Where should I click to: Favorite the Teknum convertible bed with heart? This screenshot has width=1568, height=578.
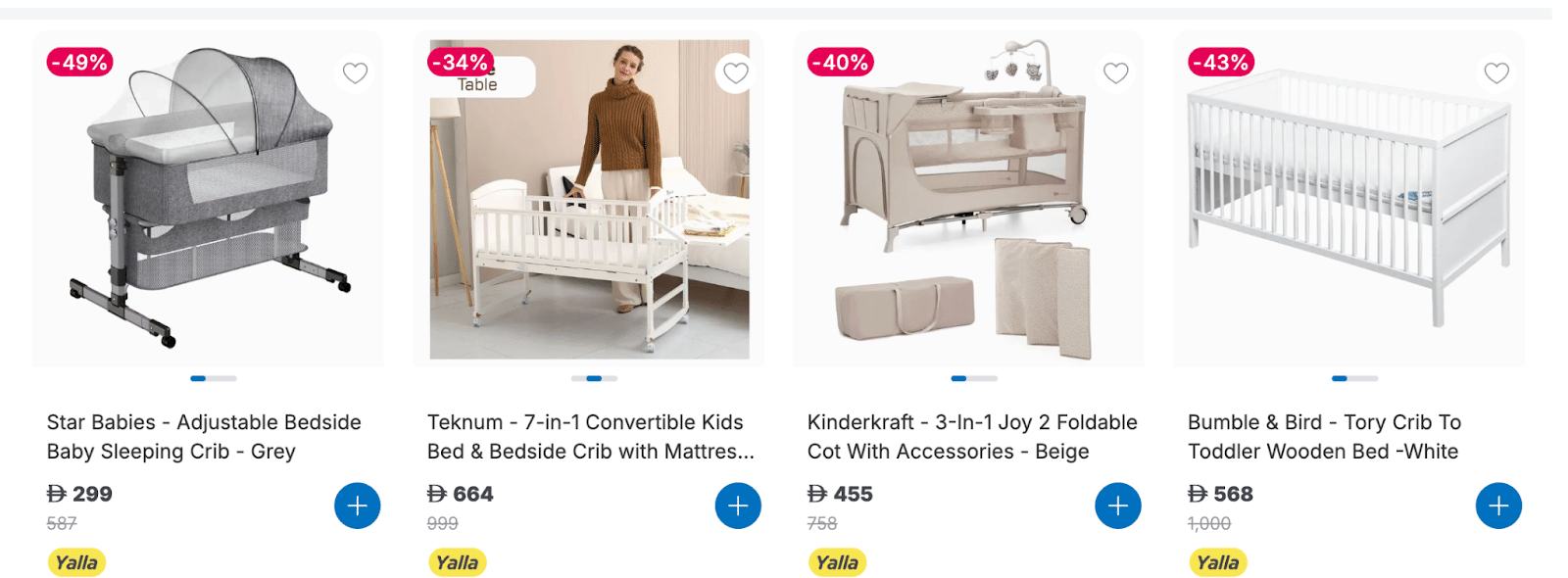(735, 72)
